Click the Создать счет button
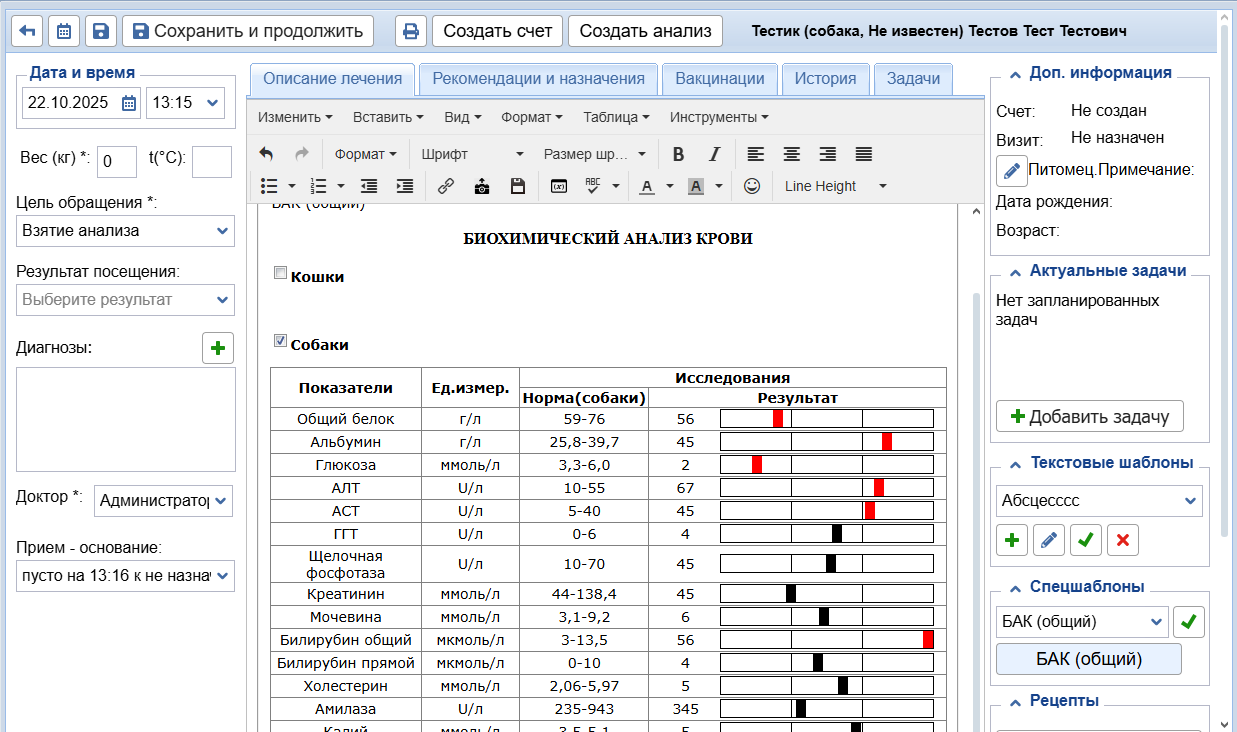The width and height of the screenshot is (1237, 732). (497, 31)
